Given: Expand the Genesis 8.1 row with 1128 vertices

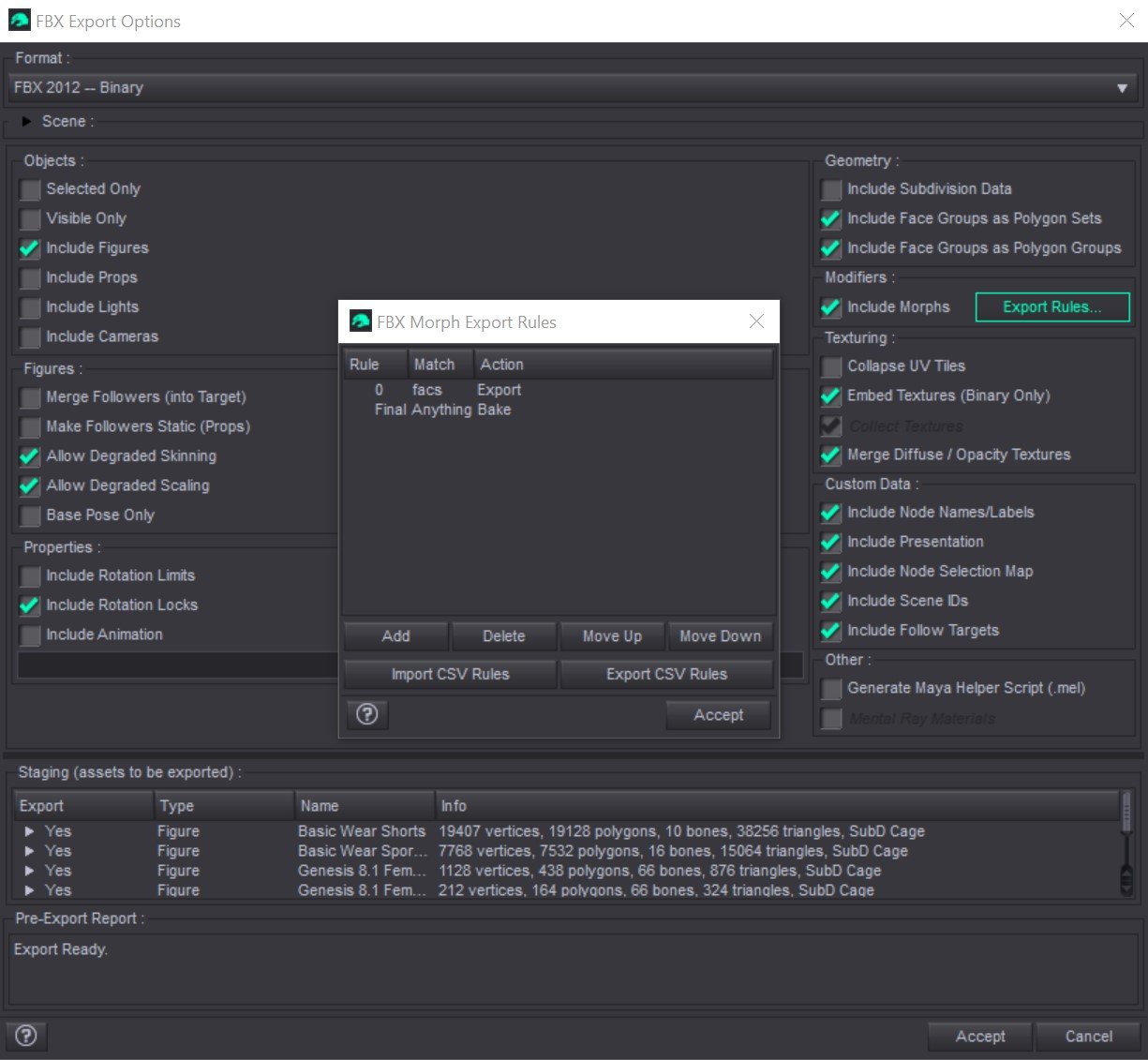Looking at the screenshot, I should pos(30,871).
